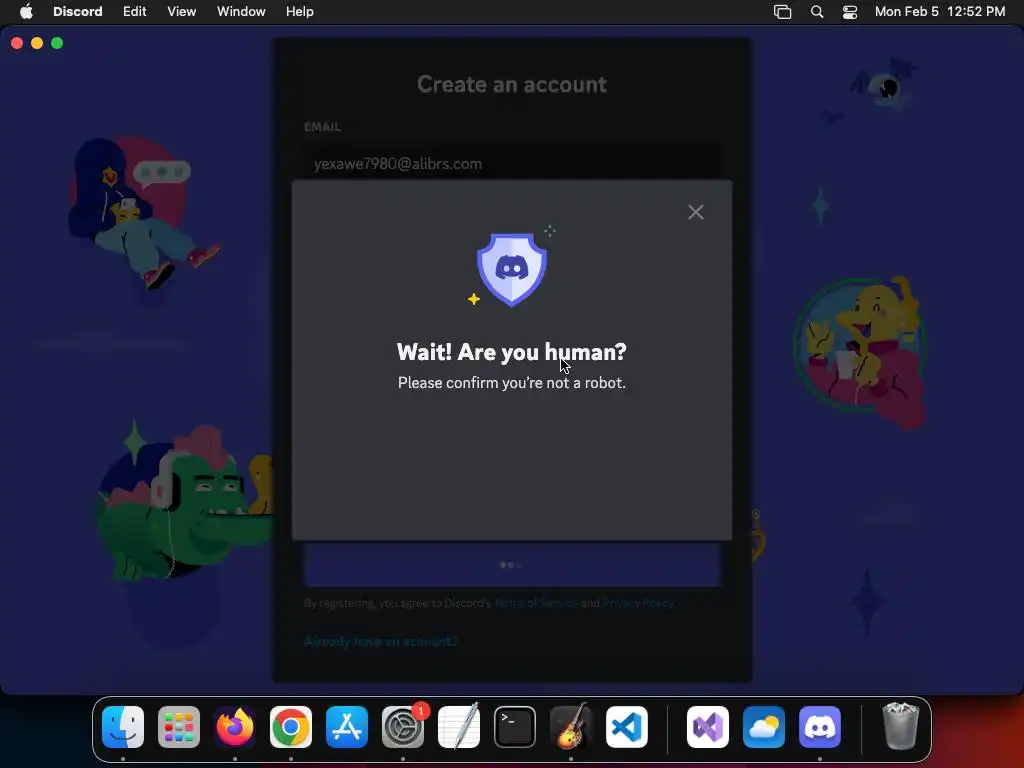
Task: Click the yellow minimize window button
Action: (x=37, y=43)
